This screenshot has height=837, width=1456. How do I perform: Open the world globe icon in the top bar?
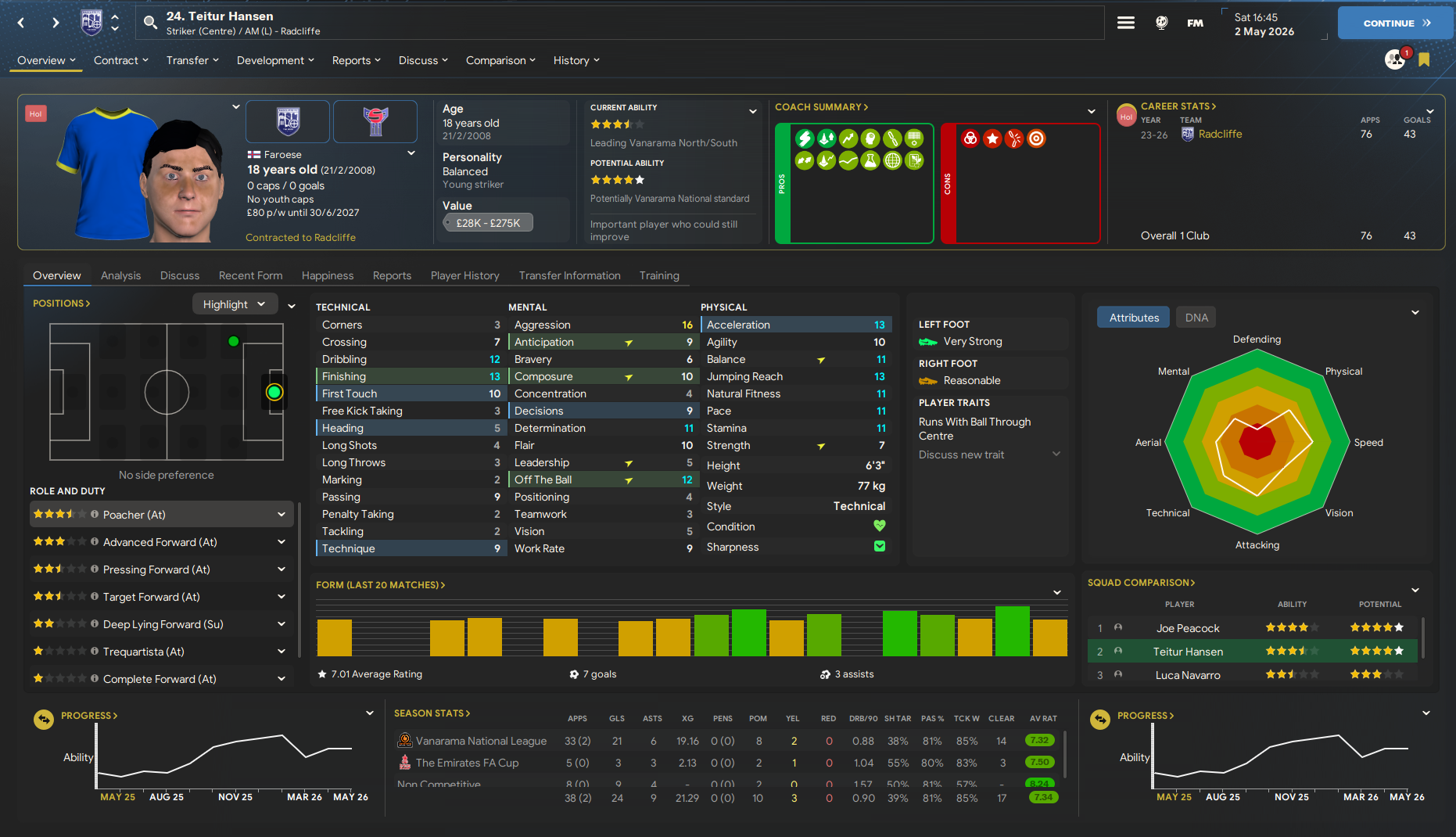[1162, 23]
